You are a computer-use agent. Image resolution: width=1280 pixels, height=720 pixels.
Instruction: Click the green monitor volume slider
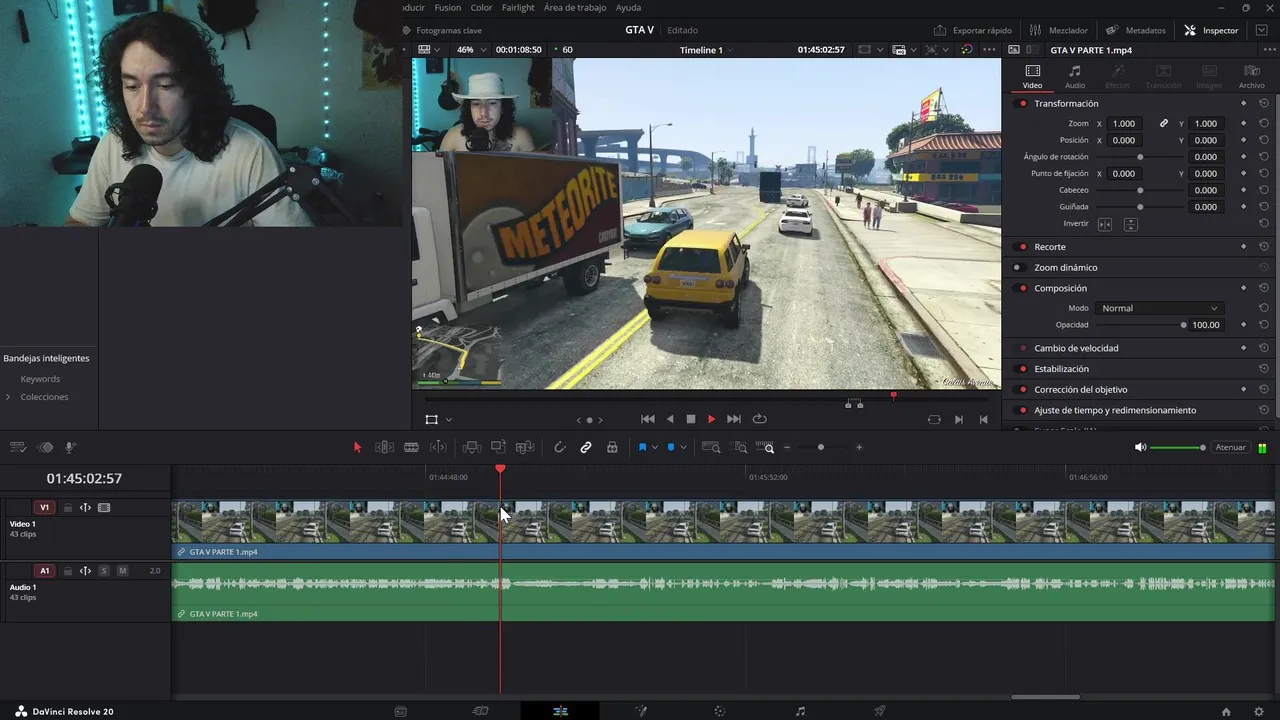point(1177,447)
